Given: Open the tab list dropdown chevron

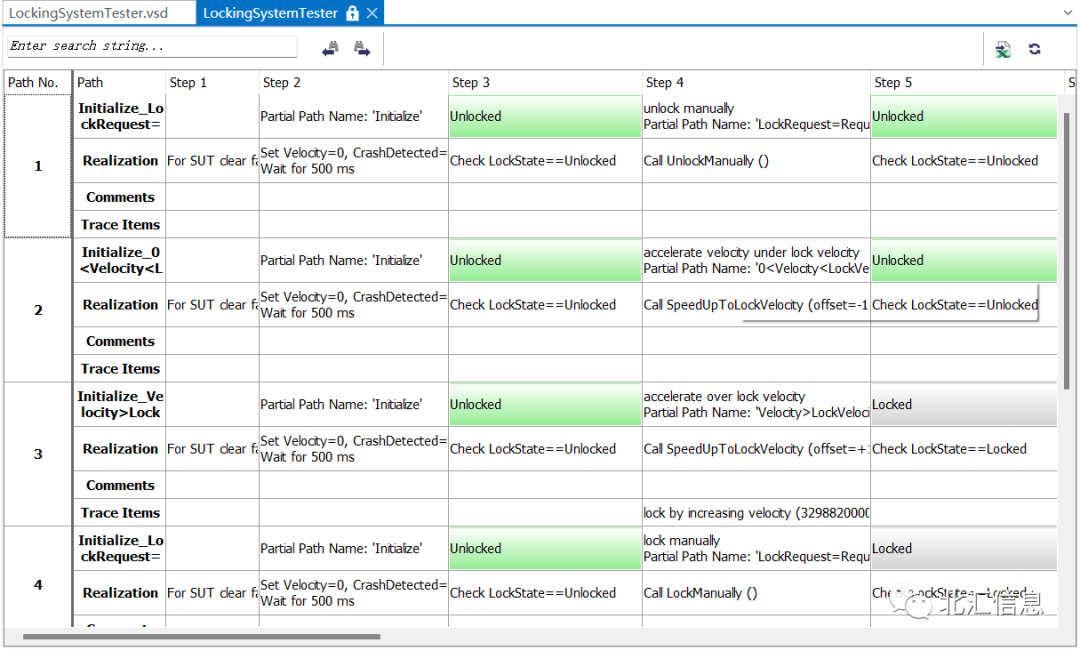Looking at the screenshot, I should click(1065, 12).
